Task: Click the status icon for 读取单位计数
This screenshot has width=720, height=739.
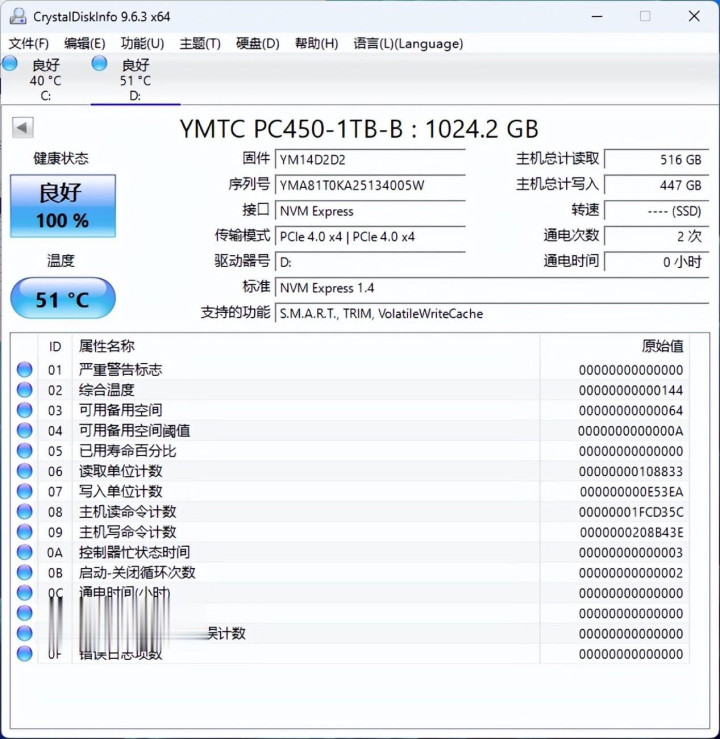Action: (25, 471)
